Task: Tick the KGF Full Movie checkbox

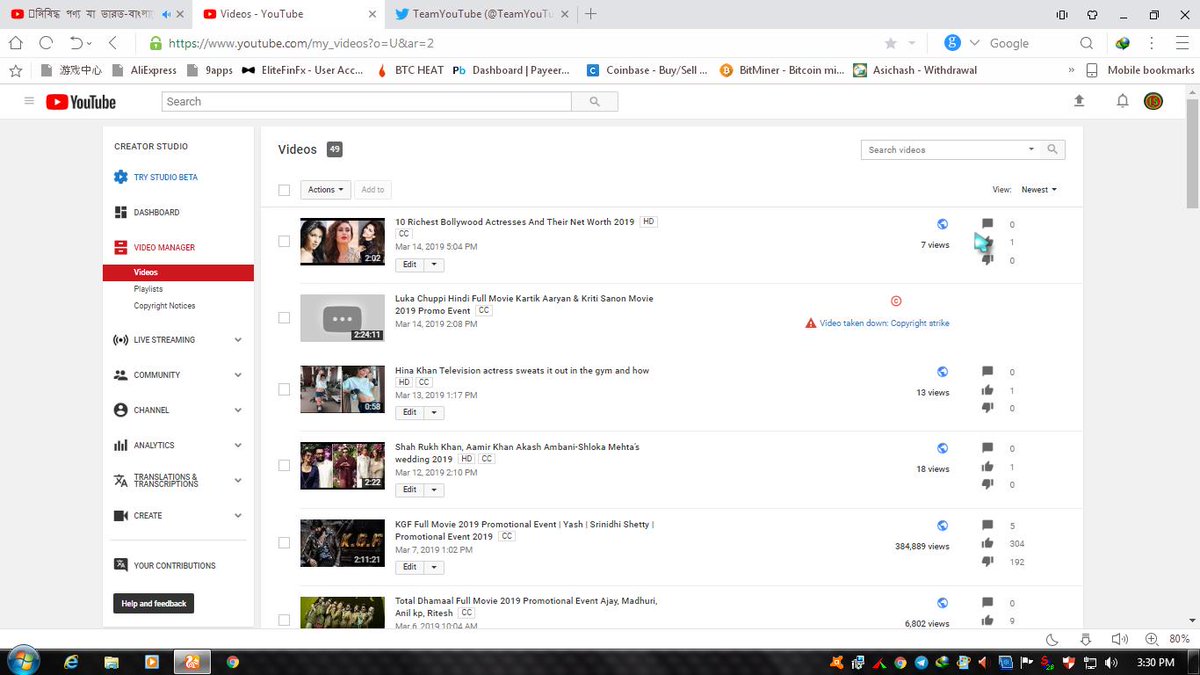Action: pos(284,542)
